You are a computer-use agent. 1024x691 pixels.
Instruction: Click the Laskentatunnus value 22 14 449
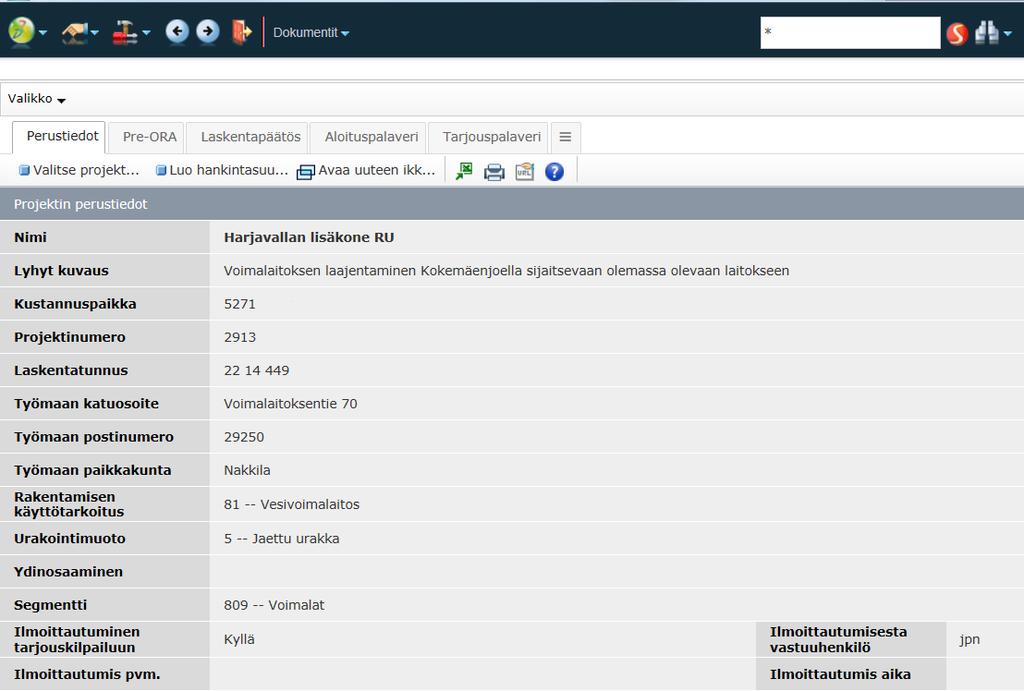click(256, 370)
